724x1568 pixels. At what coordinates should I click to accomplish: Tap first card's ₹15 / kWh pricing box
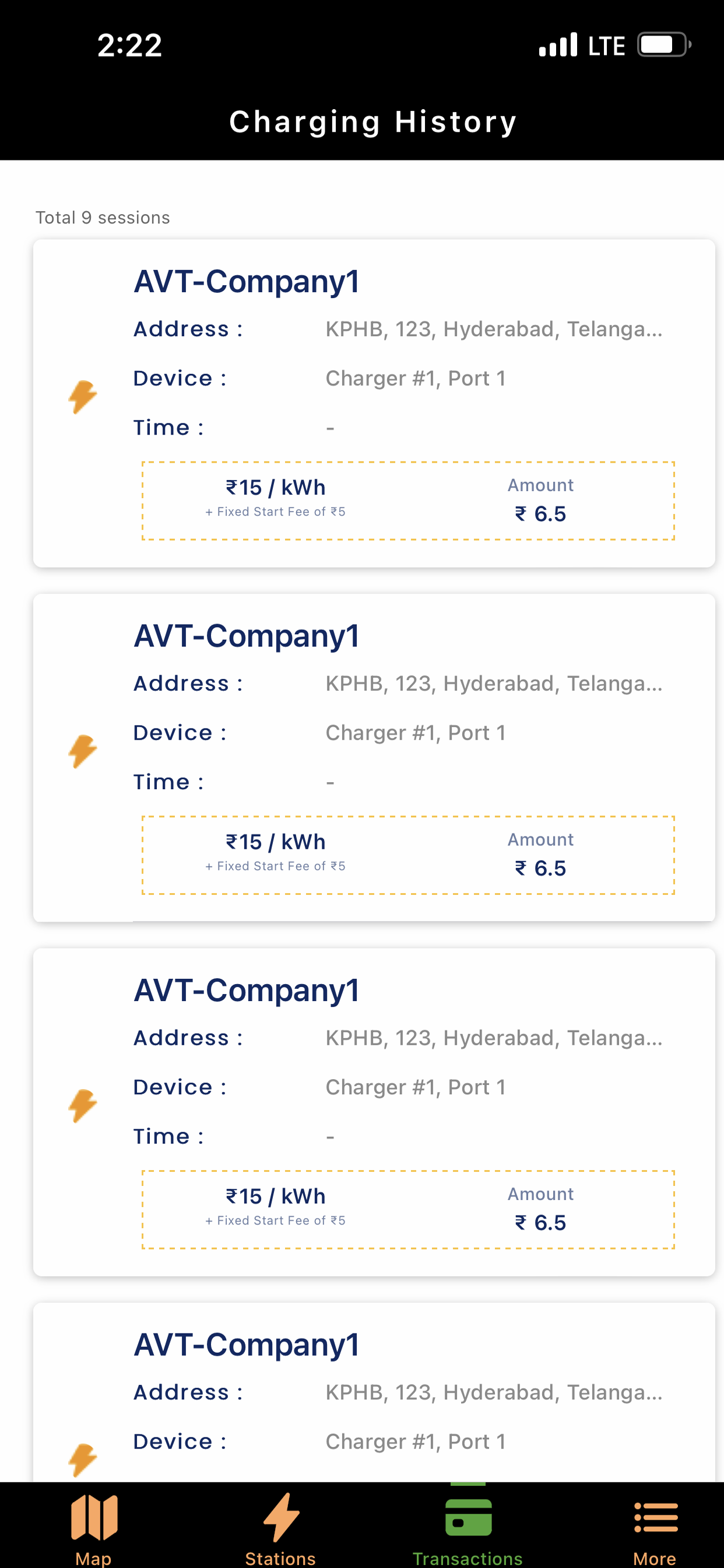276,496
